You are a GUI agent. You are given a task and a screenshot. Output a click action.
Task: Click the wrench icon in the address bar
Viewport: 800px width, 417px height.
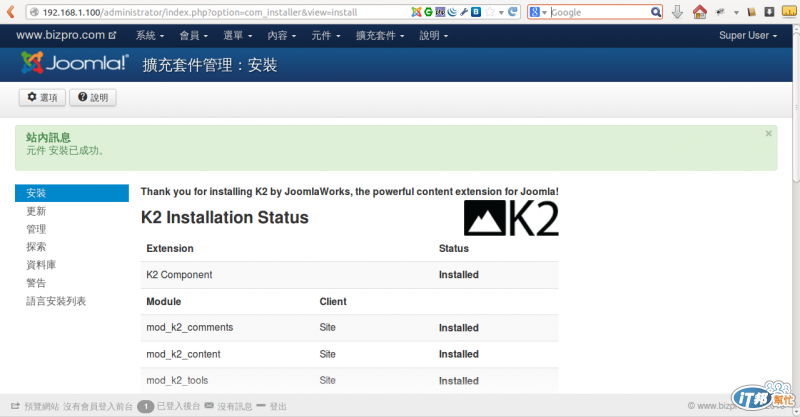(x=464, y=12)
